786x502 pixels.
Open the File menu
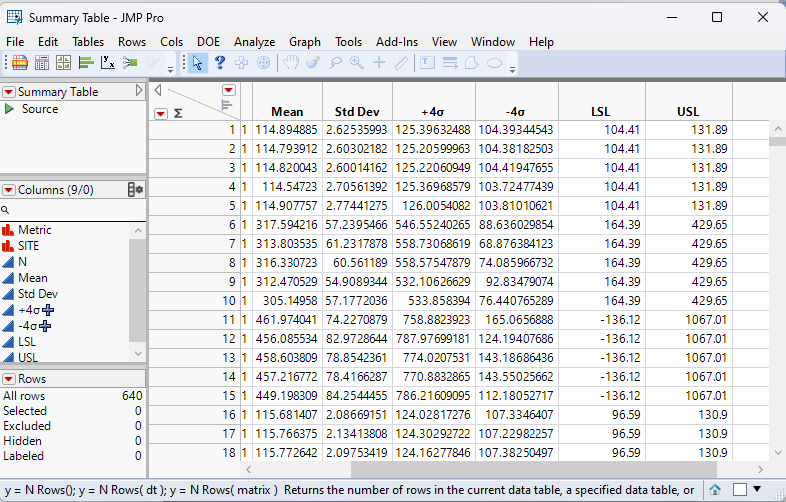[x=15, y=42]
